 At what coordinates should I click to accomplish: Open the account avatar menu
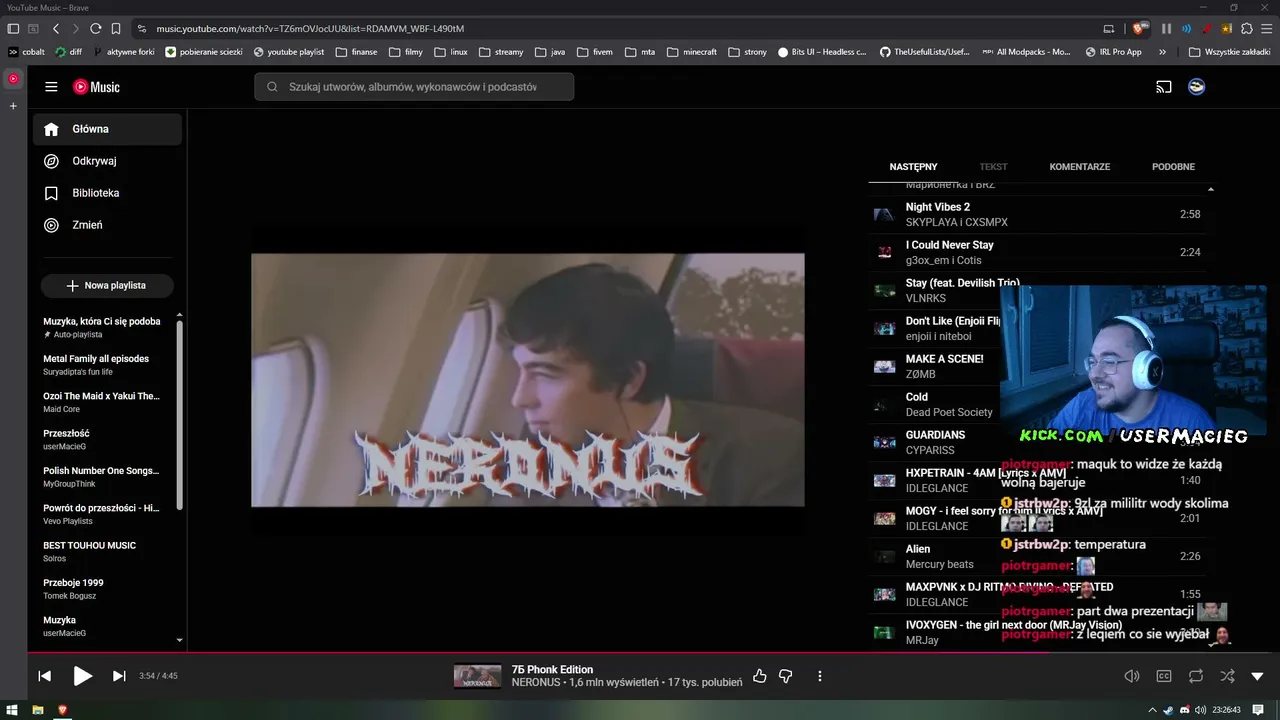[1196, 87]
